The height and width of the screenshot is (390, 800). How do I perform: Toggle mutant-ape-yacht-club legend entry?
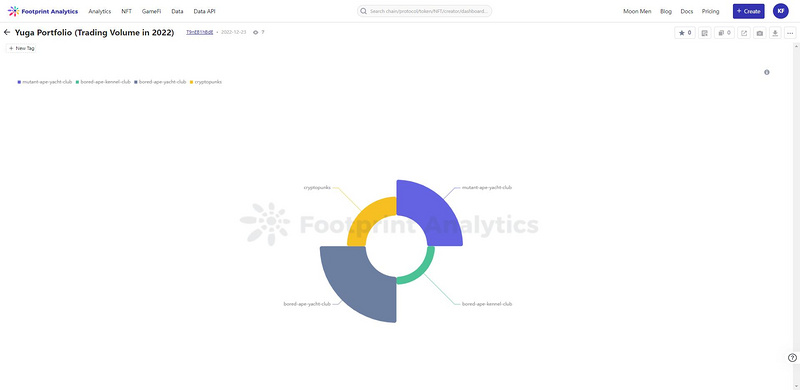(45, 82)
